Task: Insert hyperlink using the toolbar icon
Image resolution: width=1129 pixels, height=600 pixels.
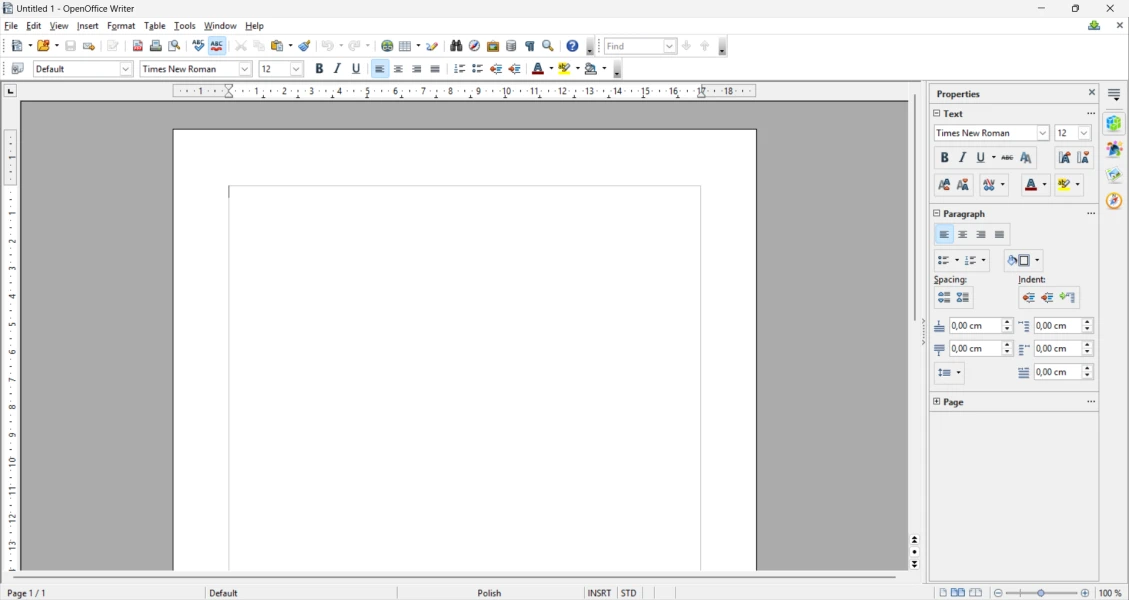Action: tap(387, 46)
